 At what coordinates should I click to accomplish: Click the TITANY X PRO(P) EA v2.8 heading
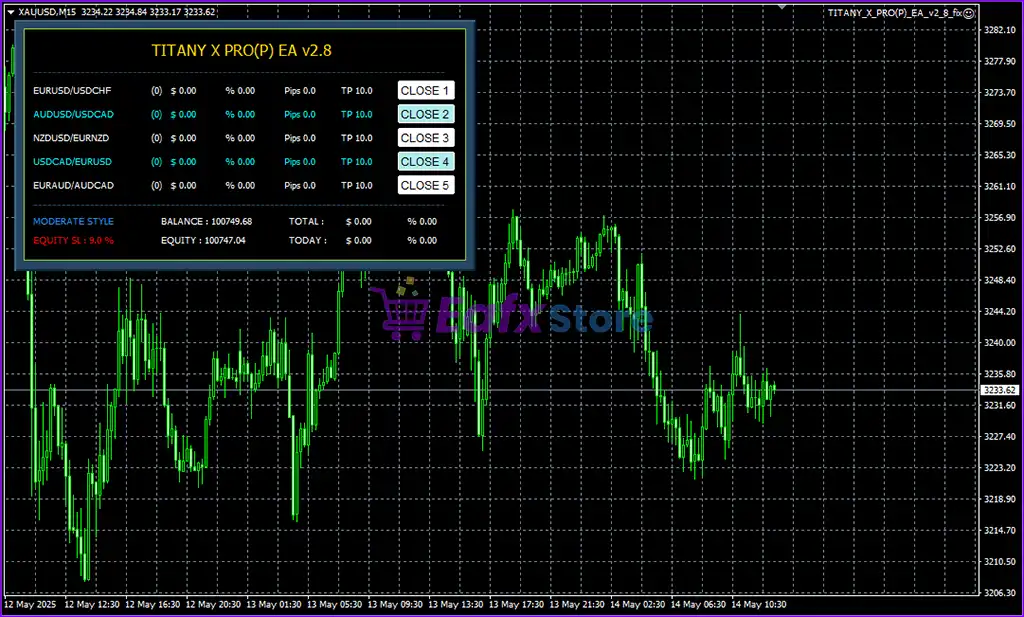coord(242,50)
